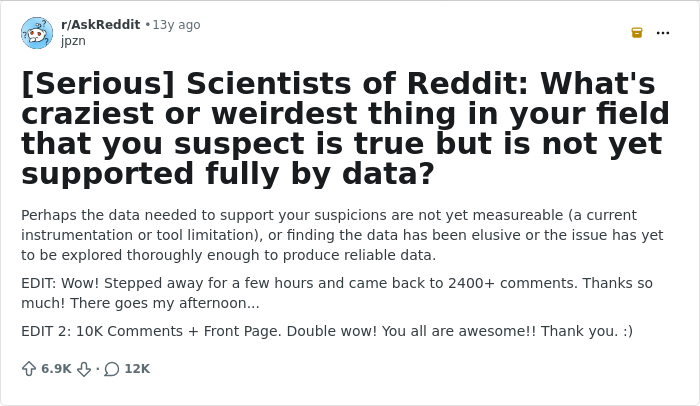
Task: Click the first body paragraph beginning 'Perhaps the data'
Action: 342,235
